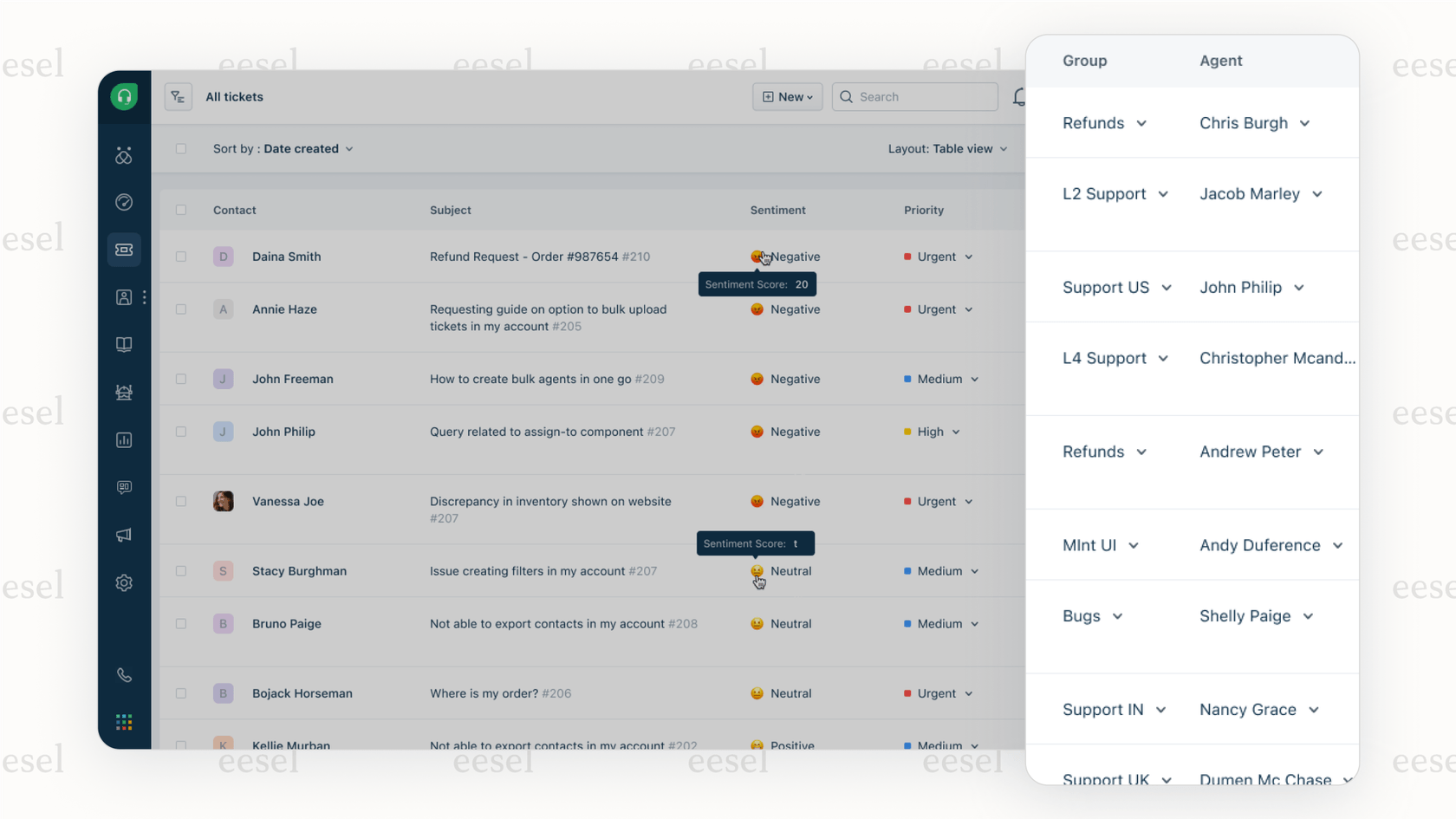Click the New button

pos(787,97)
